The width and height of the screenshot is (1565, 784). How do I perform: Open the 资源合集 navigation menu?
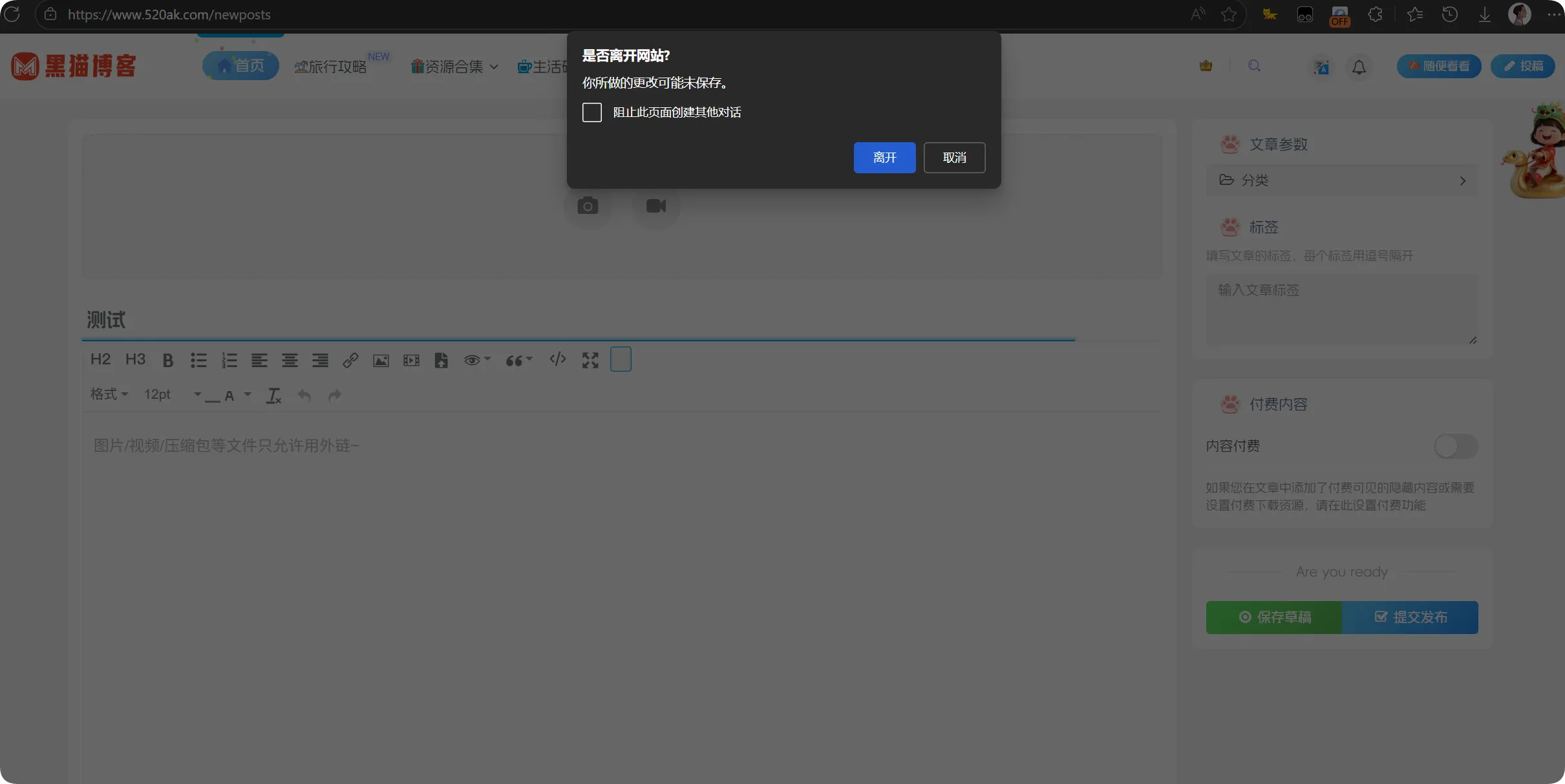pyautogui.click(x=454, y=67)
